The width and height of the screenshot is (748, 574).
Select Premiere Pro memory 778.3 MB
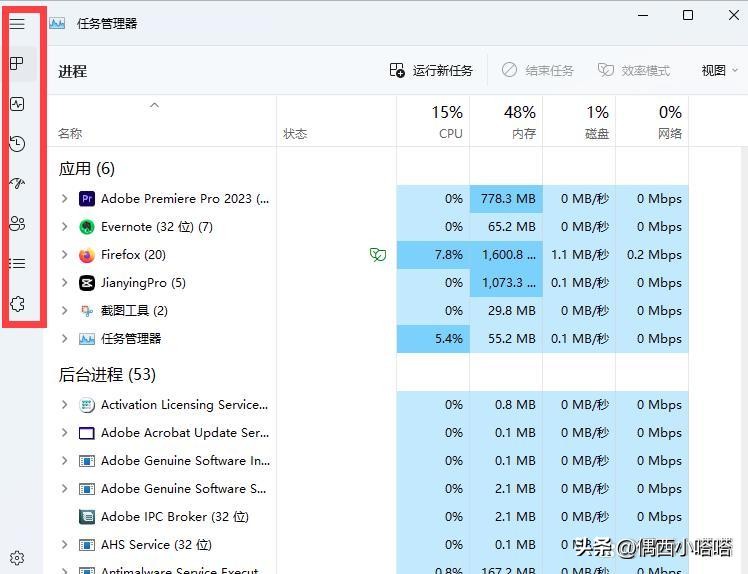tap(509, 198)
